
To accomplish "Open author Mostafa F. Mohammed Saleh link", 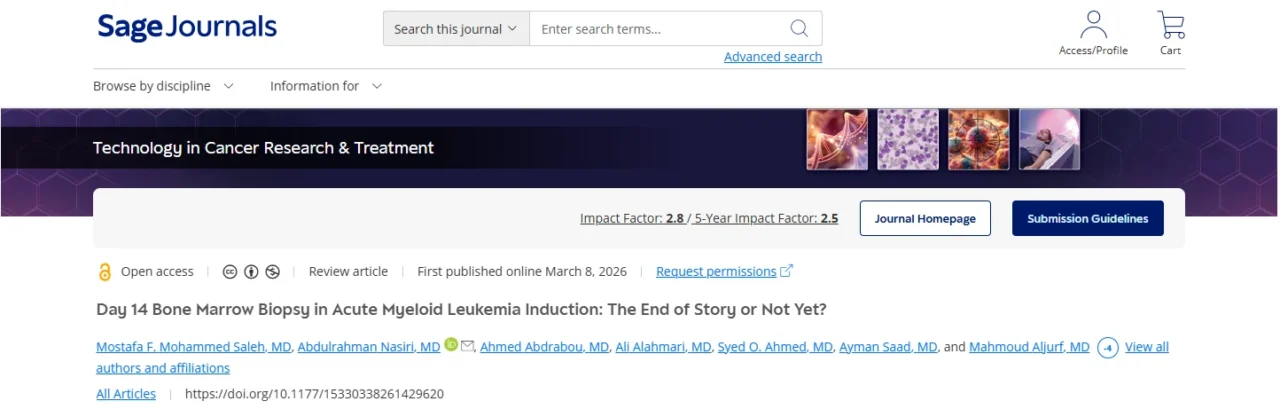I will [193, 347].
